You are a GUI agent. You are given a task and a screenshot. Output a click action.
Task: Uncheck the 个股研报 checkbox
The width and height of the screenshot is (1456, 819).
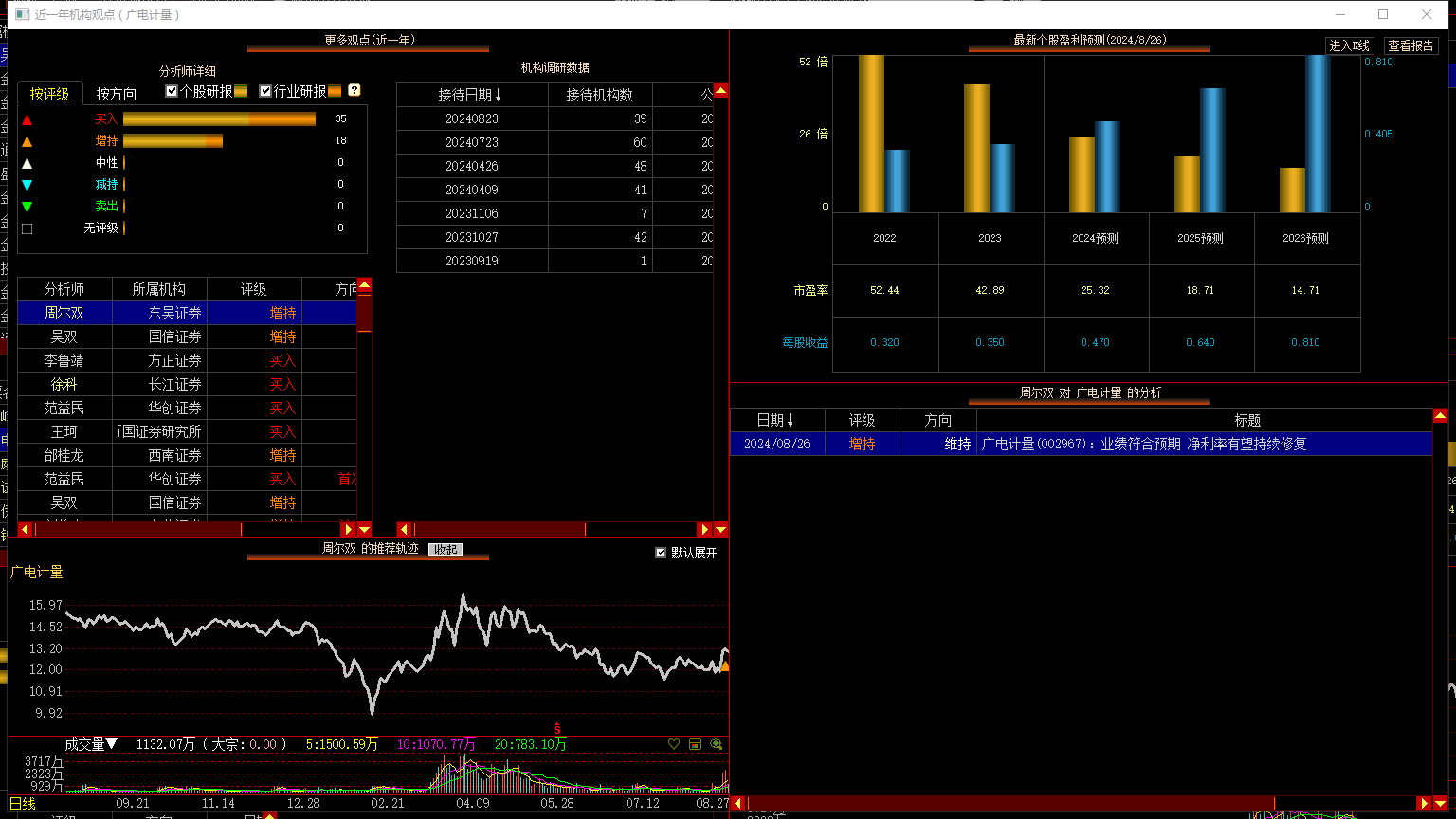pyautogui.click(x=172, y=91)
